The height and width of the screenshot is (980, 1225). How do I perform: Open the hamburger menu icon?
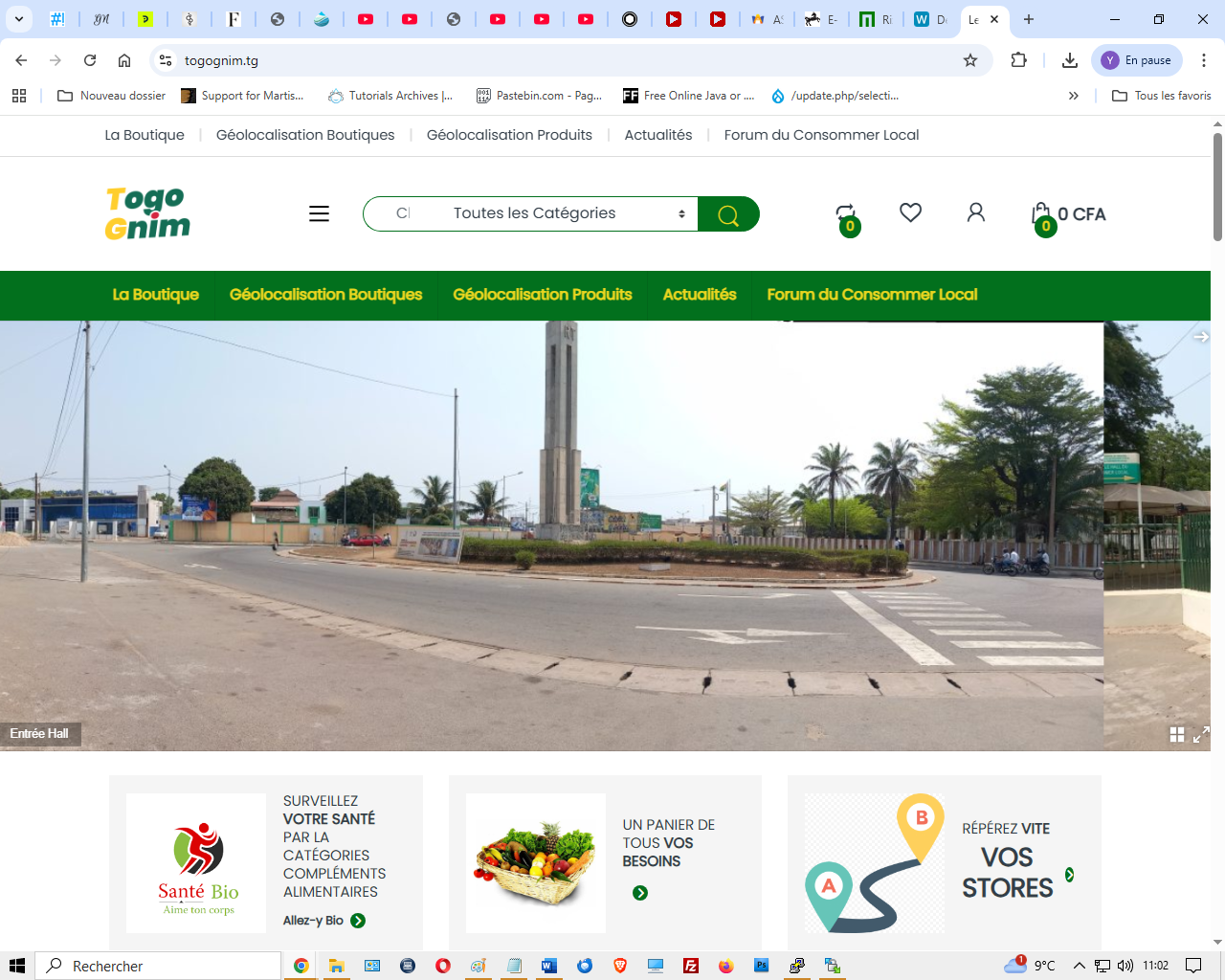pos(319,213)
